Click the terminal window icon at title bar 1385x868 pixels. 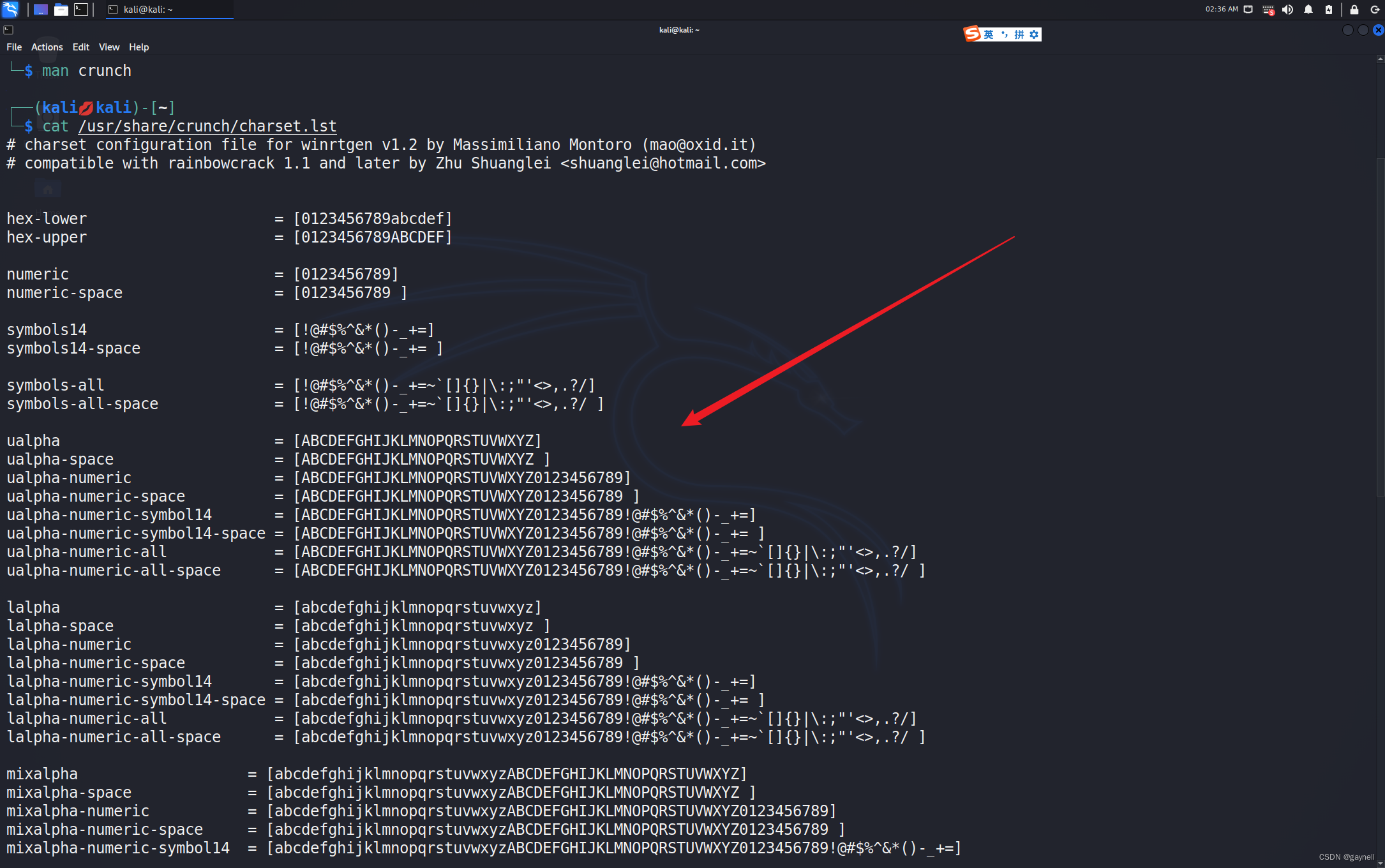[8, 30]
